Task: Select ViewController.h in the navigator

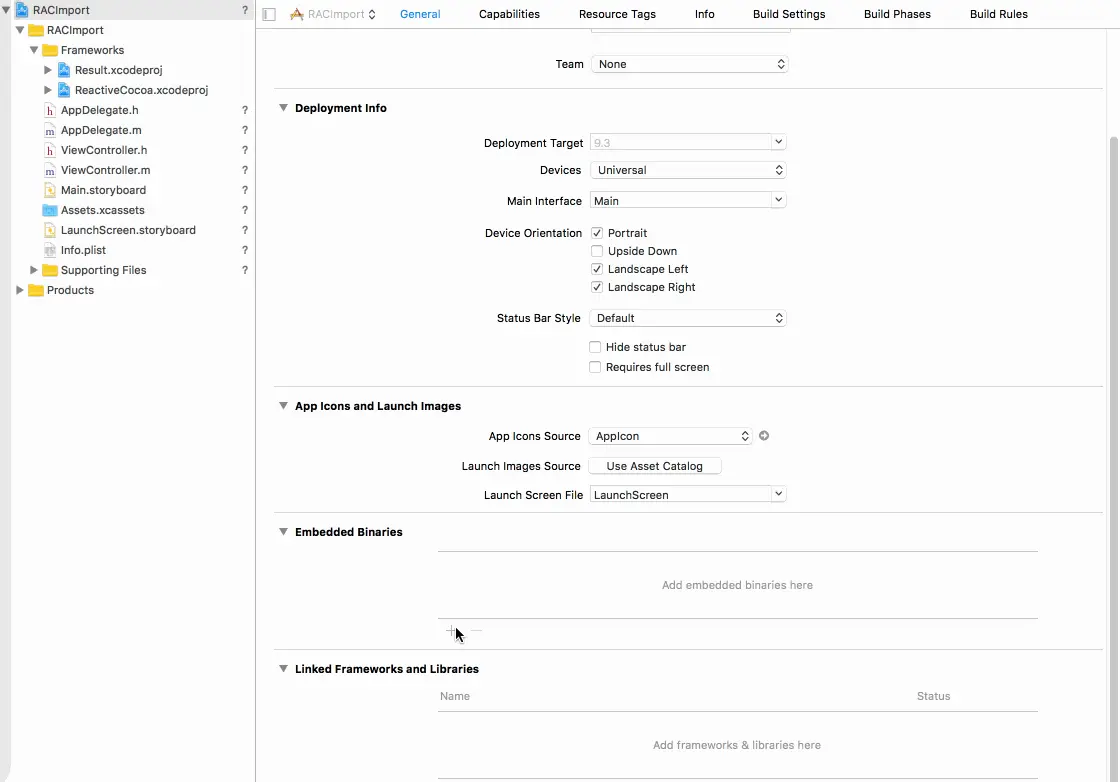Action: tap(104, 150)
